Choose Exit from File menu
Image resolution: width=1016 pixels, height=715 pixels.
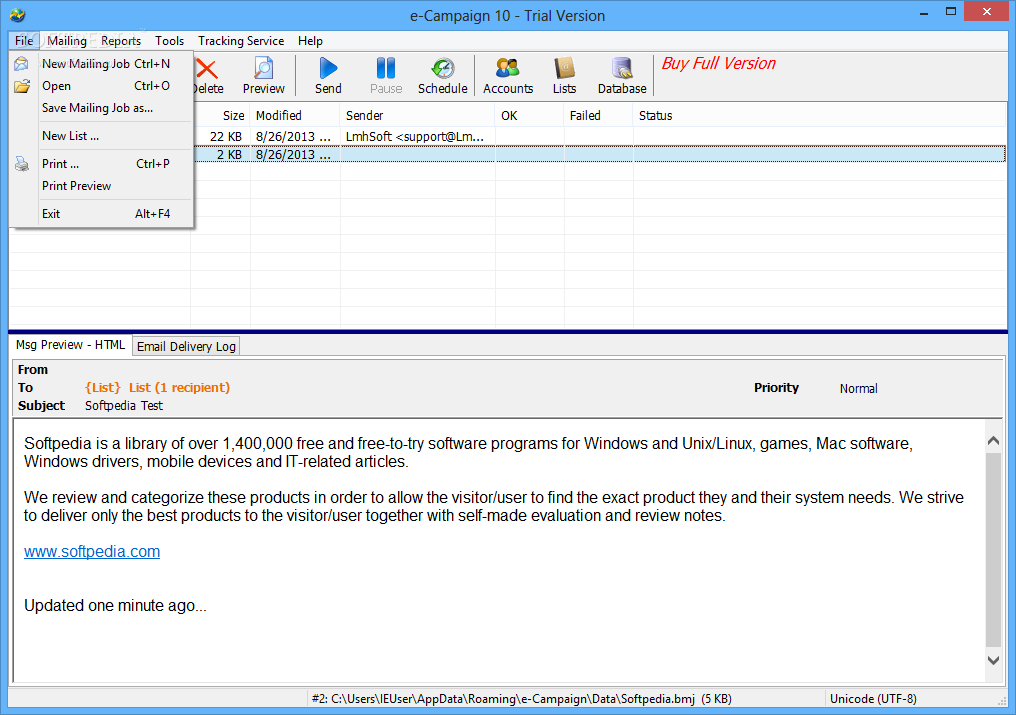[102, 214]
